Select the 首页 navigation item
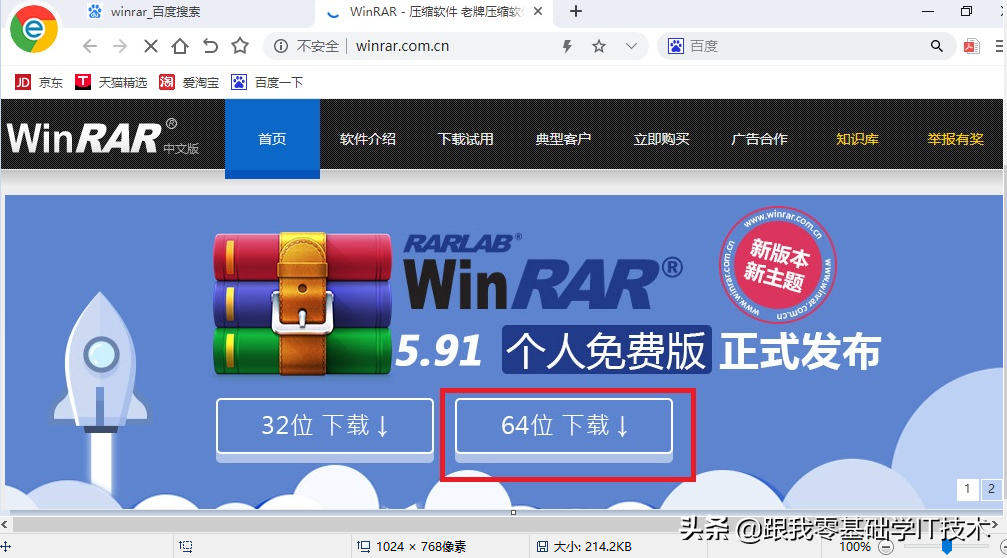This screenshot has width=1007, height=558. (272, 139)
